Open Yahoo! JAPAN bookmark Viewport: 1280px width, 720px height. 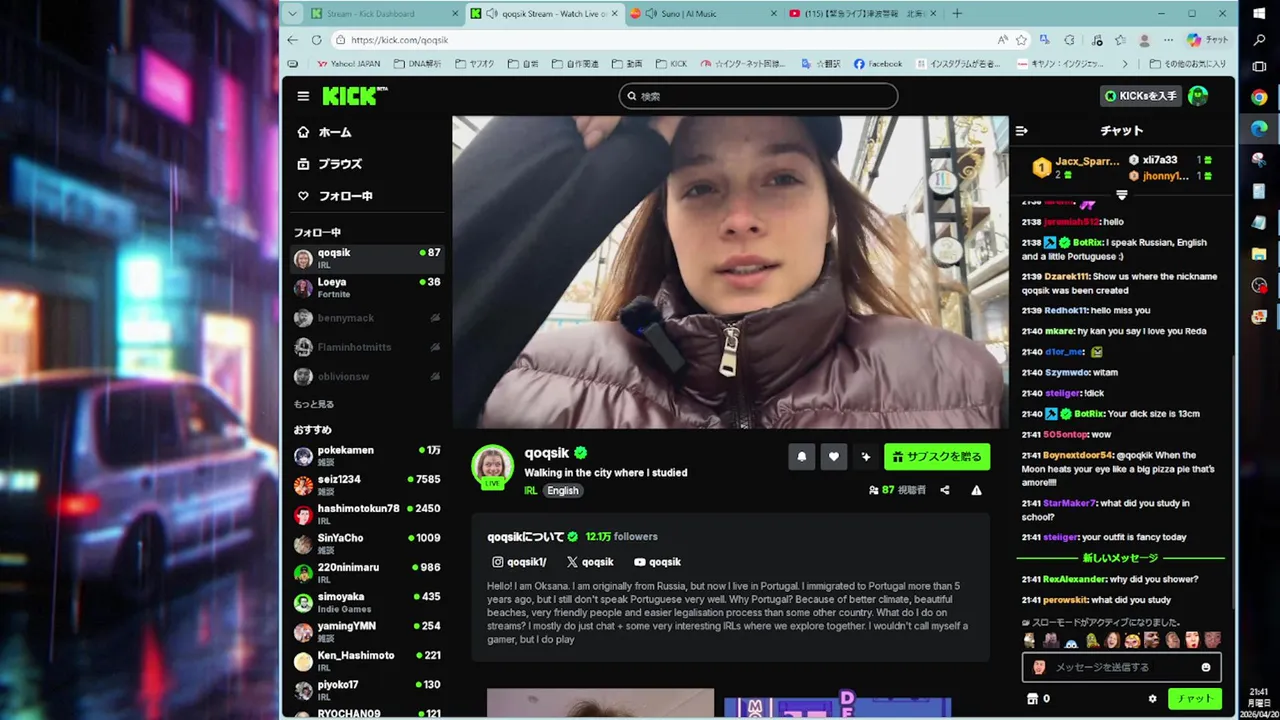click(x=348, y=64)
